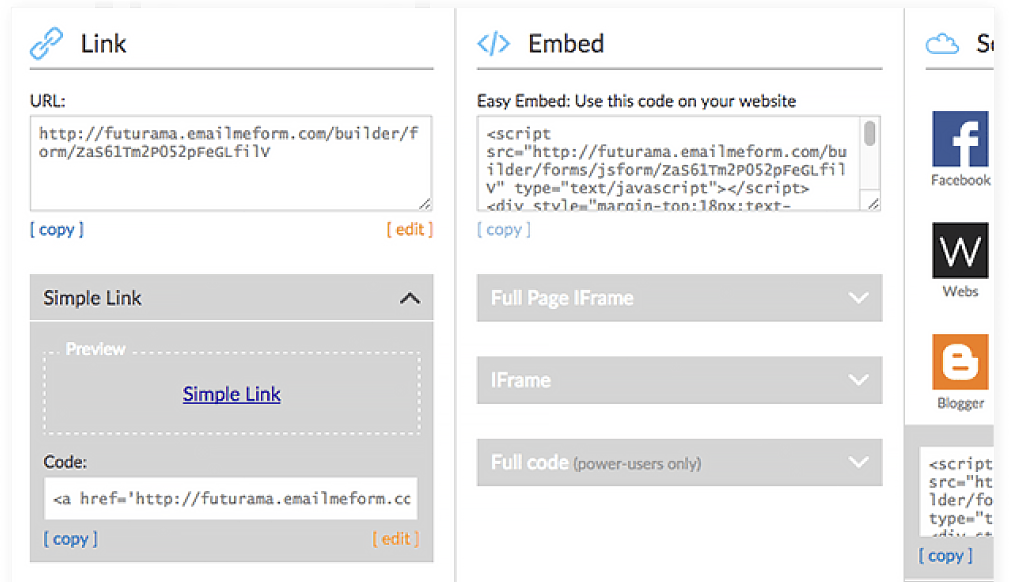Click the cloud icon in third panel
This screenshot has width=1009, height=582.
pos(942,44)
